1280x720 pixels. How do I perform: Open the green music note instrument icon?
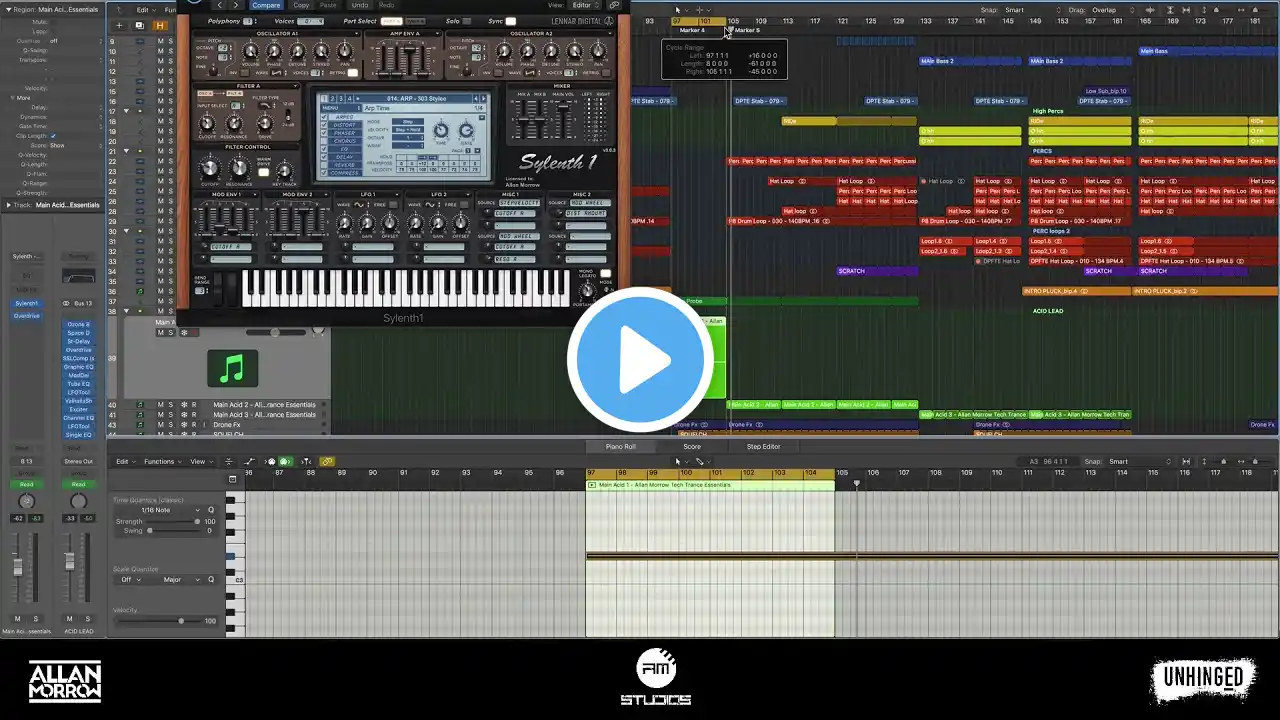pos(232,368)
